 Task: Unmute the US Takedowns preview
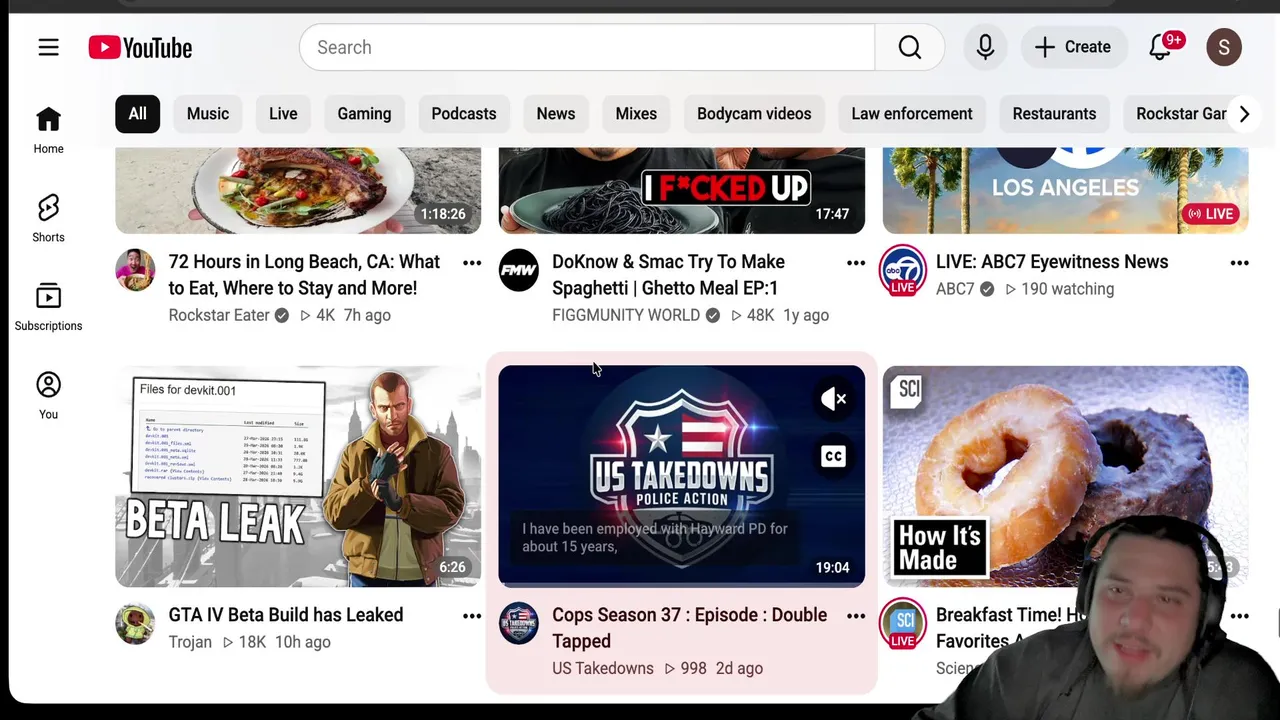coord(833,399)
